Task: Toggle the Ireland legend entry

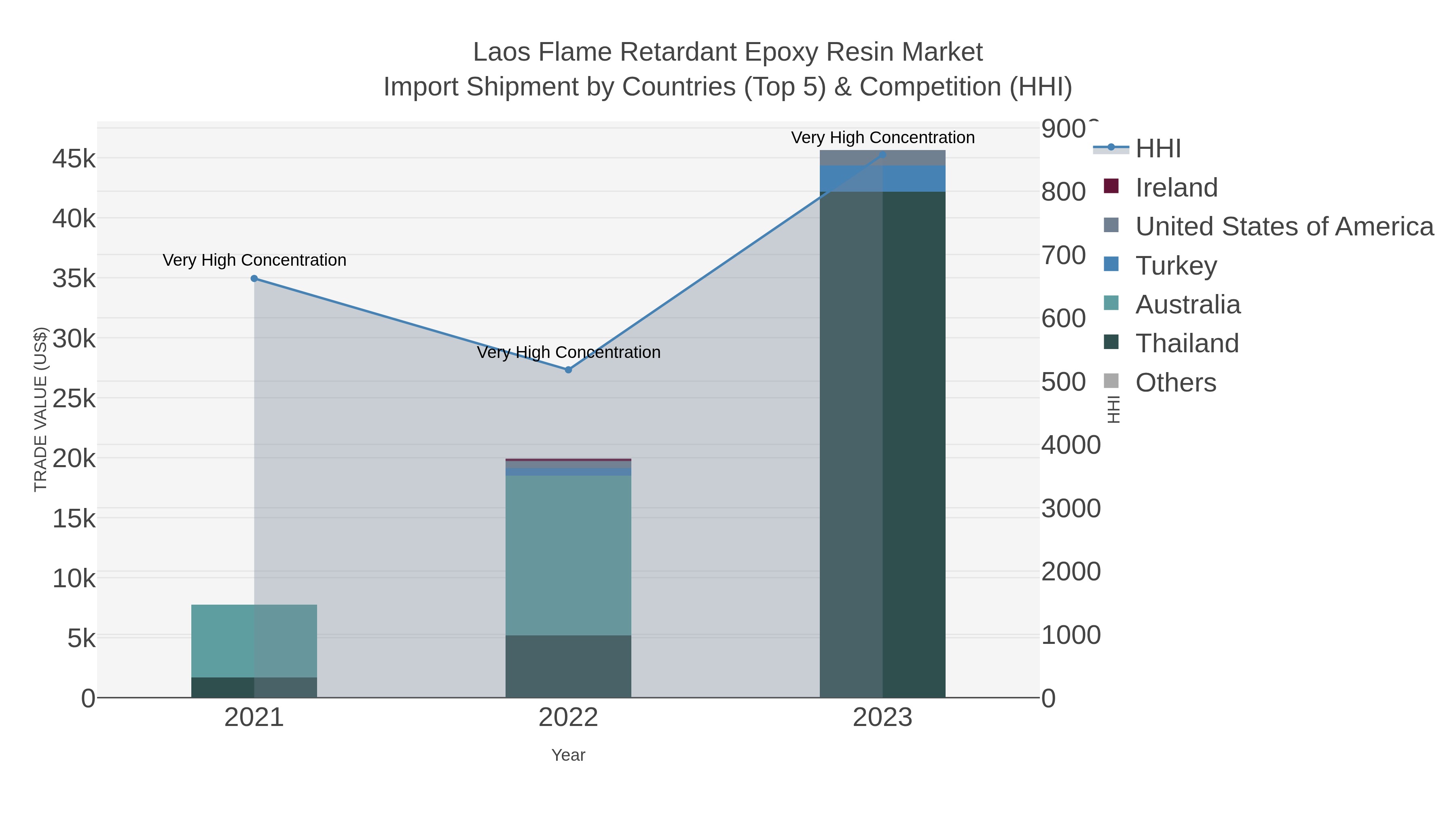Action: (x=1161, y=187)
